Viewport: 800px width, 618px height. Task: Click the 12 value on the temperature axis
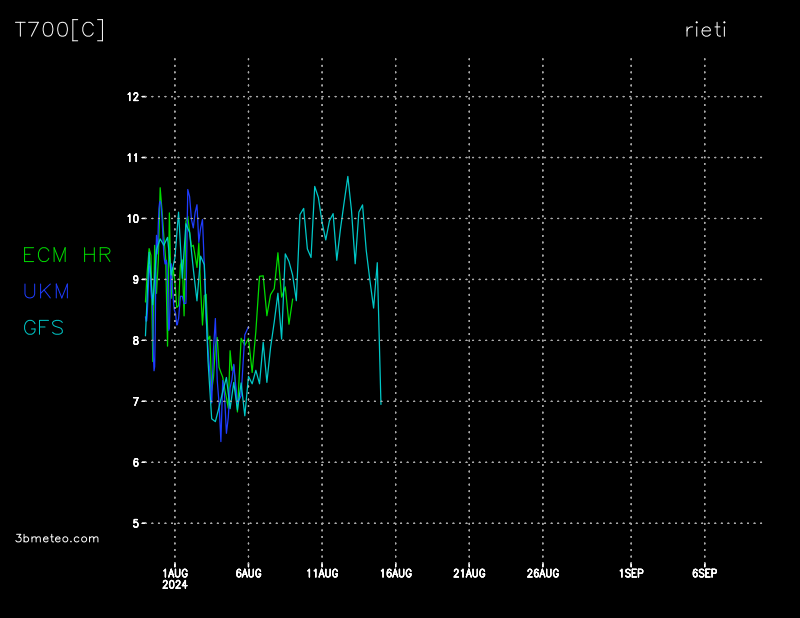pyautogui.click(x=133, y=97)
